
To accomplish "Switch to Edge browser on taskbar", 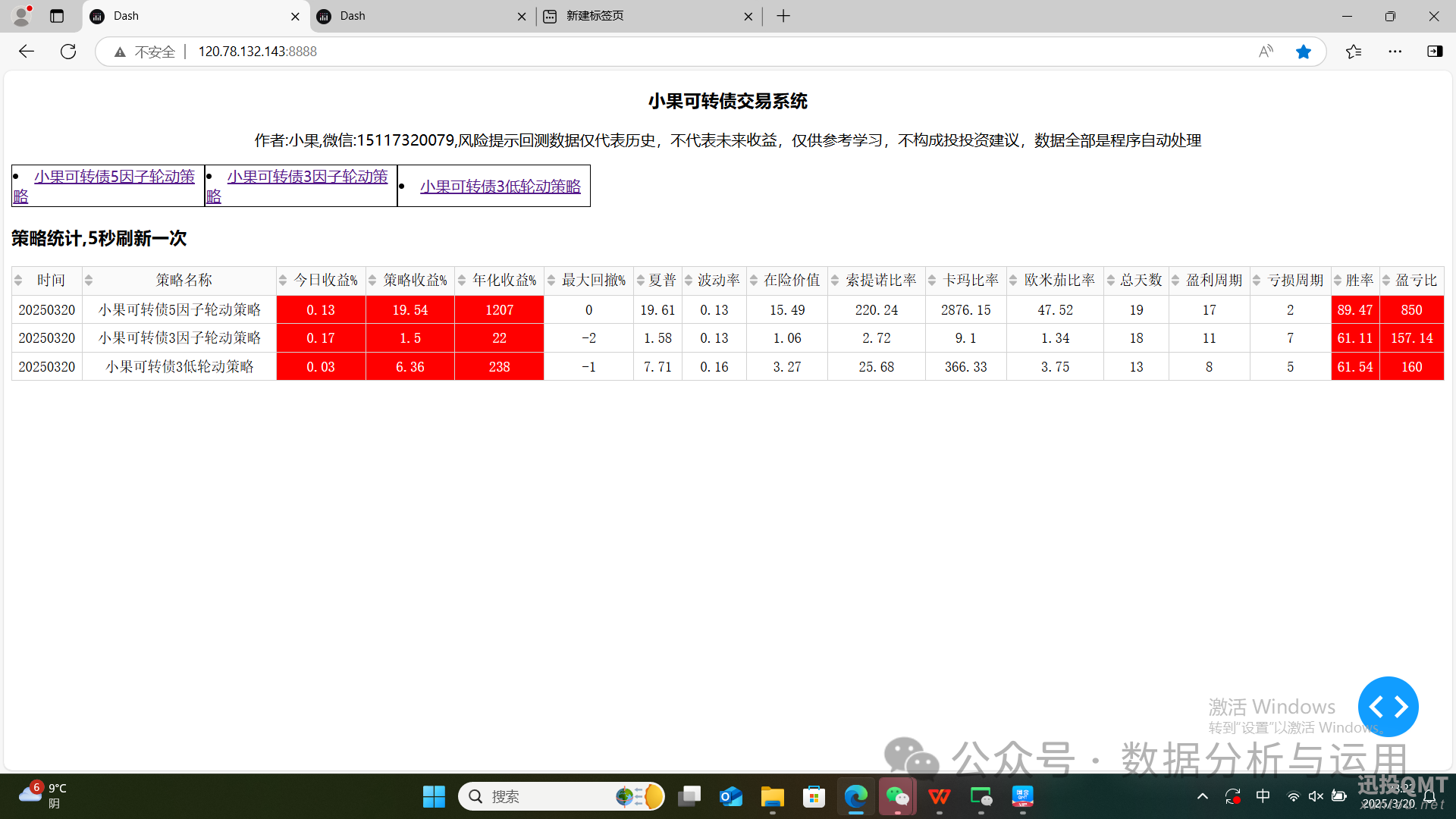I will (x=856, y=796).
